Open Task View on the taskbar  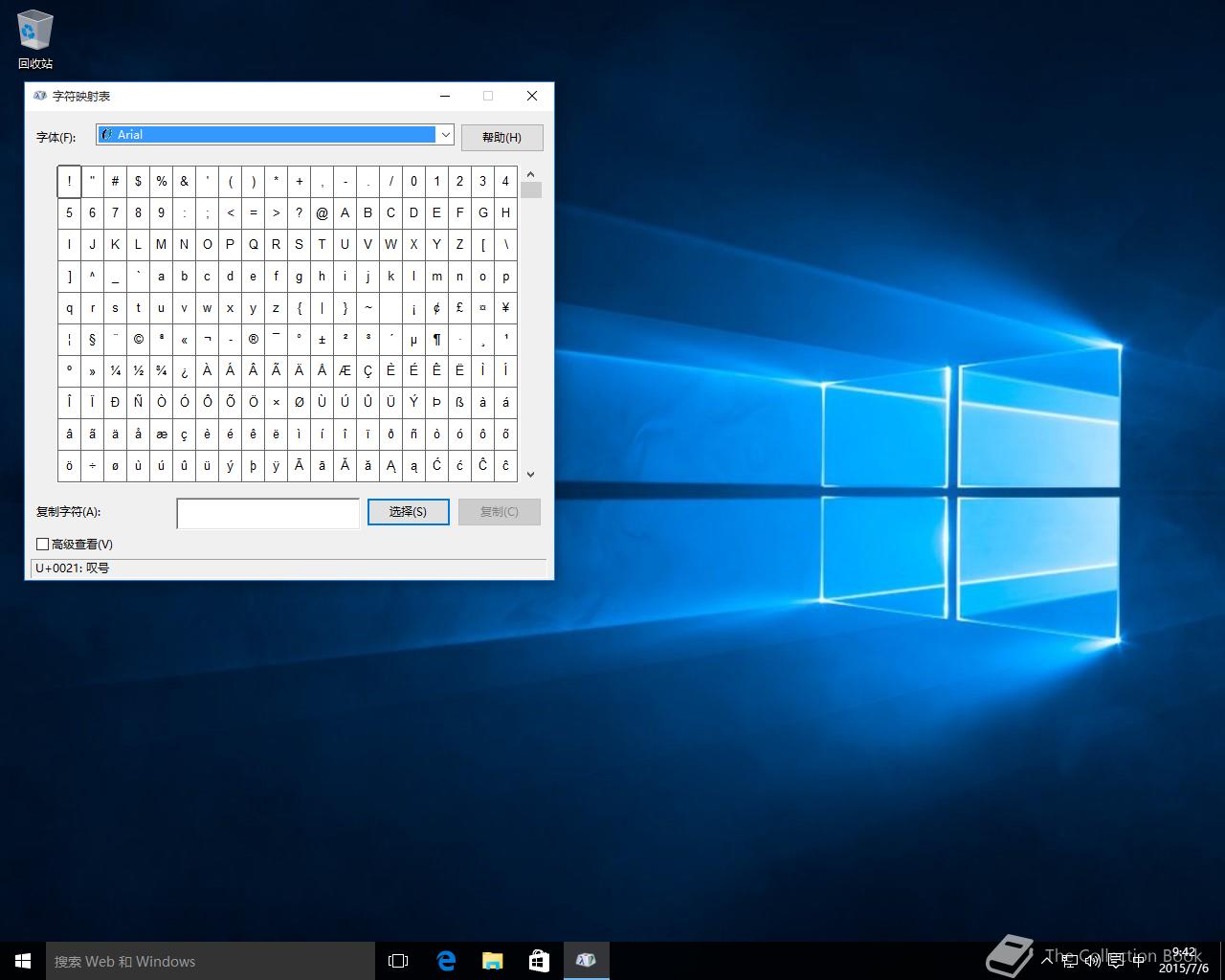[398, 961]
